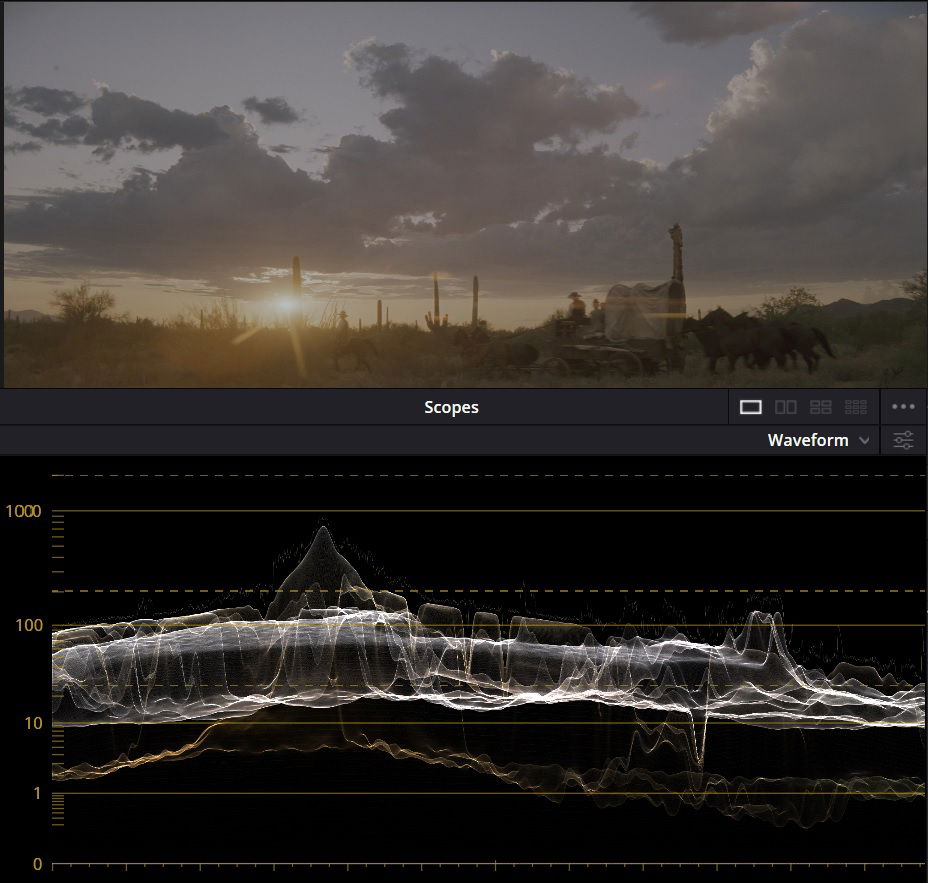Click the Waveform scope type label
The image size is (928, 883).
tap(807, 440)
